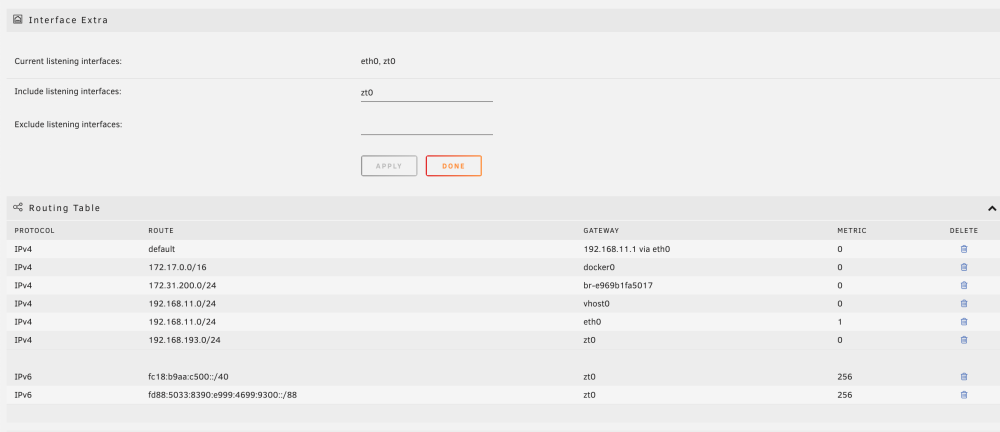The width and height of the screenshot is (1000, 432).
Task: Delete the 192.168.11.0/24 eth0 route
Action: pos(964,322)
